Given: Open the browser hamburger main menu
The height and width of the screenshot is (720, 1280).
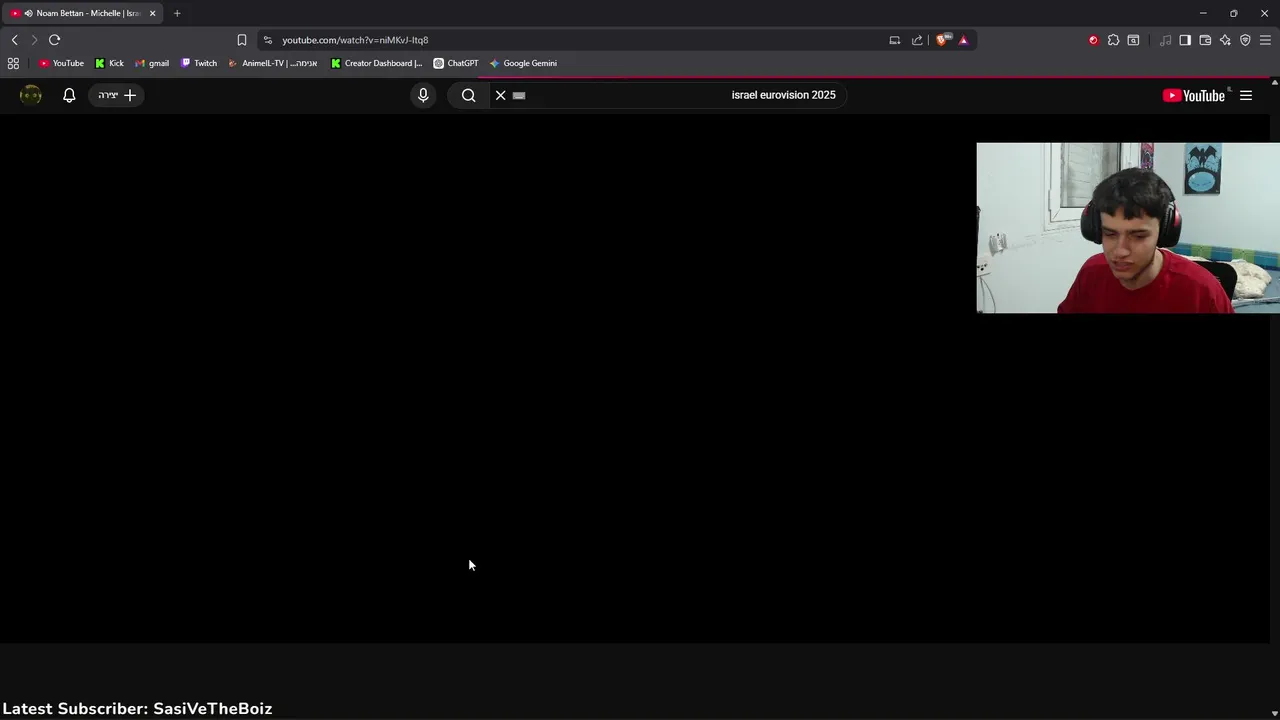Looking at the screenshot, I should click(1265, 40).
